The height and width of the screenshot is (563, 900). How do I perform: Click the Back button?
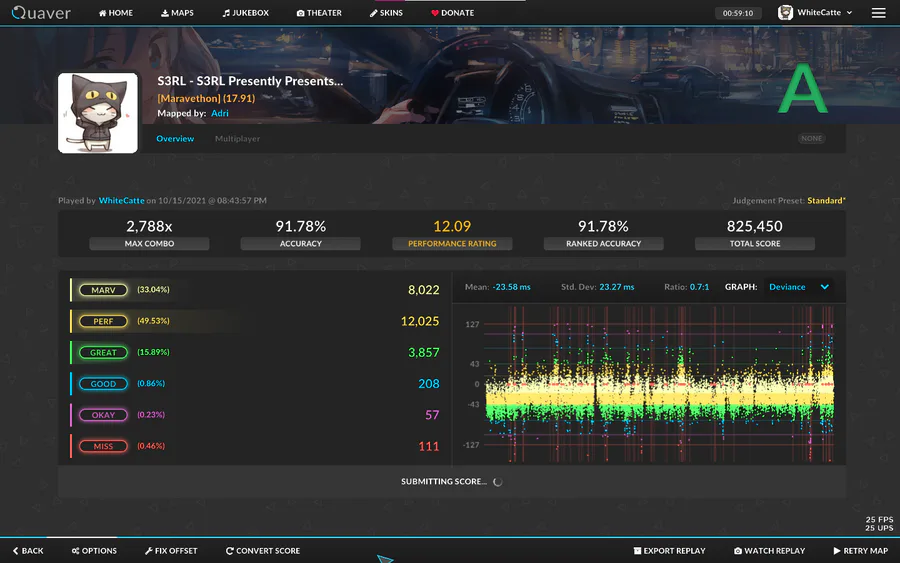coord(28,551)
